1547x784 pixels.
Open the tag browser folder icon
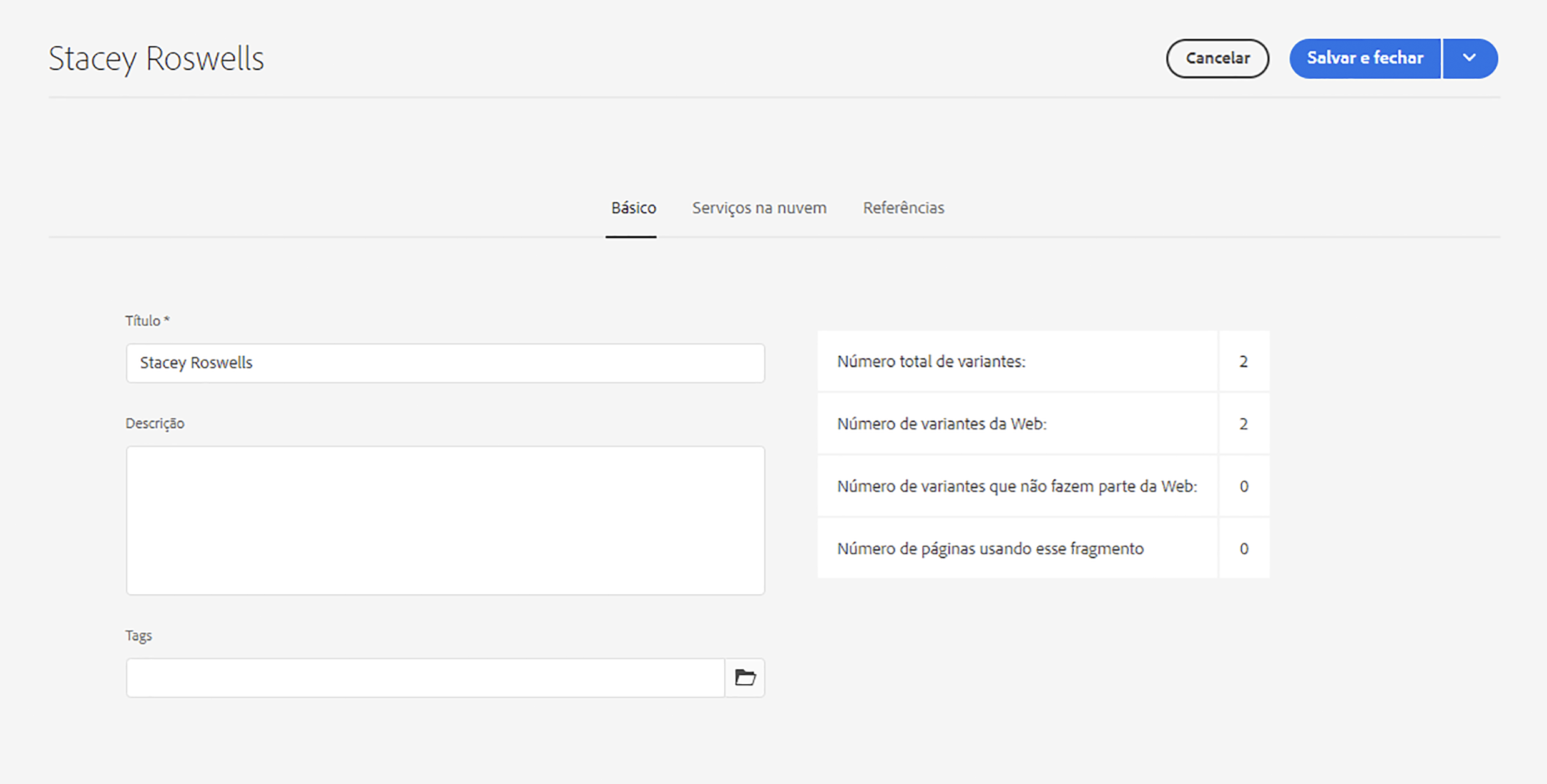coord(745,677)
